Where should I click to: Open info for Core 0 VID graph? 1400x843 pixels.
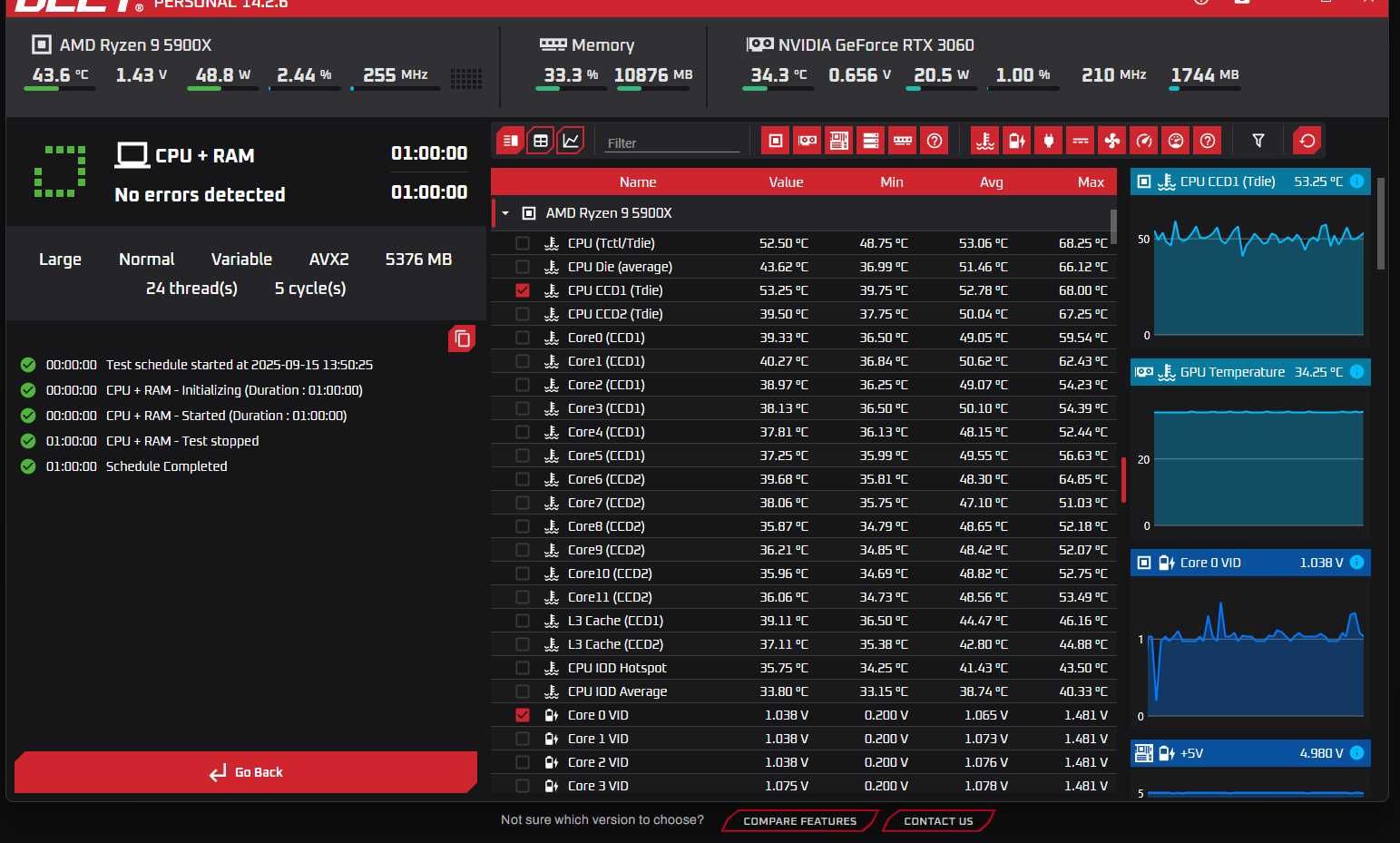coord(1356,563)
